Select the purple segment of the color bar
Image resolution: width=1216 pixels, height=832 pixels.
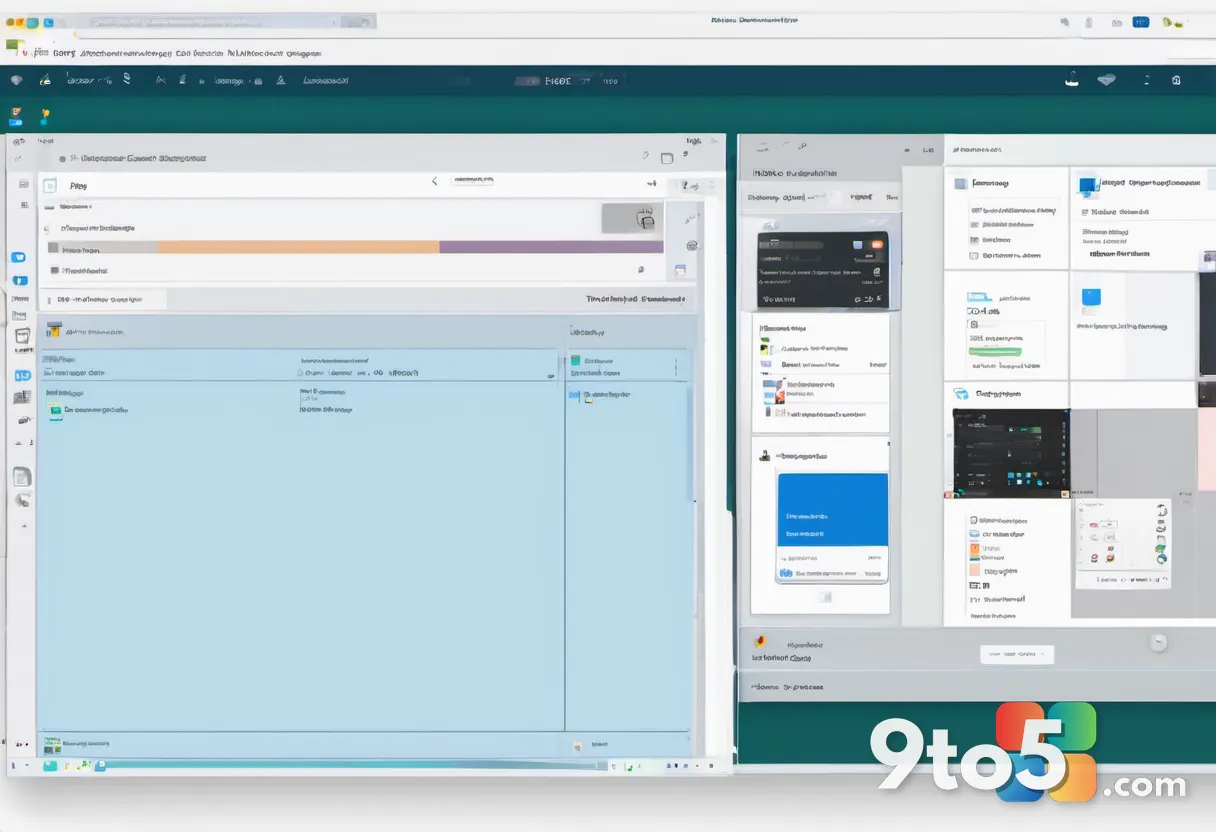551,247
